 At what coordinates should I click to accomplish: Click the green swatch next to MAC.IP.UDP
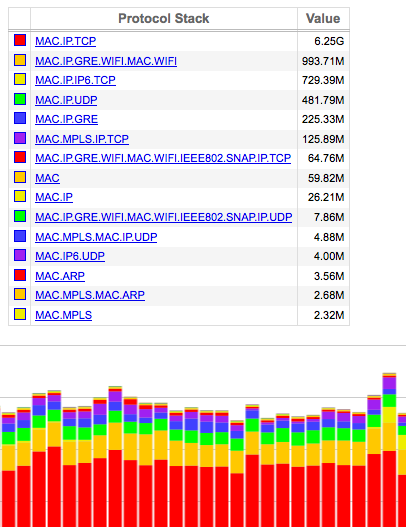click(x=20, y=99)
